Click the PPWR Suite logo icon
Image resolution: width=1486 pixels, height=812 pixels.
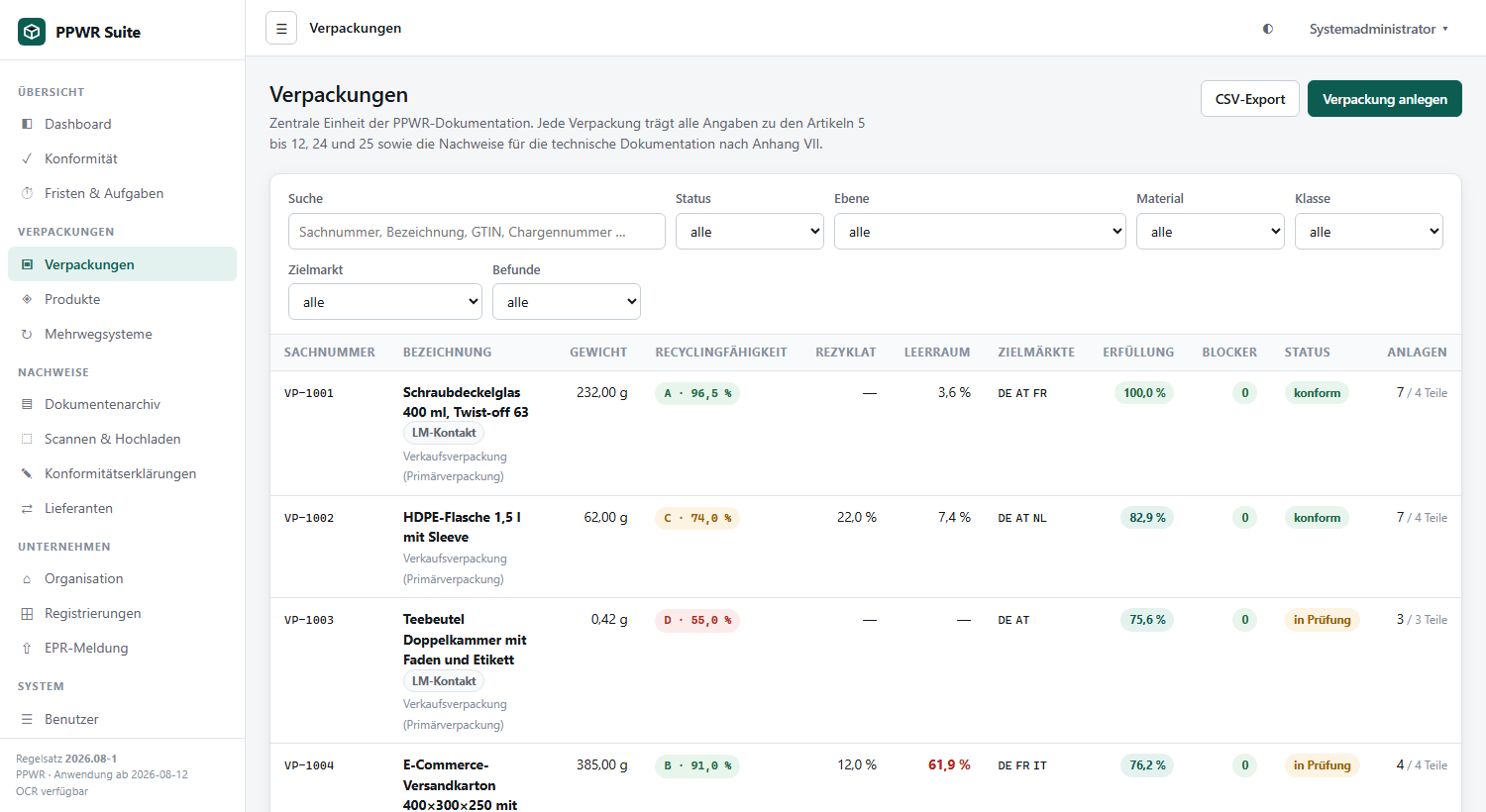[32, 32]
